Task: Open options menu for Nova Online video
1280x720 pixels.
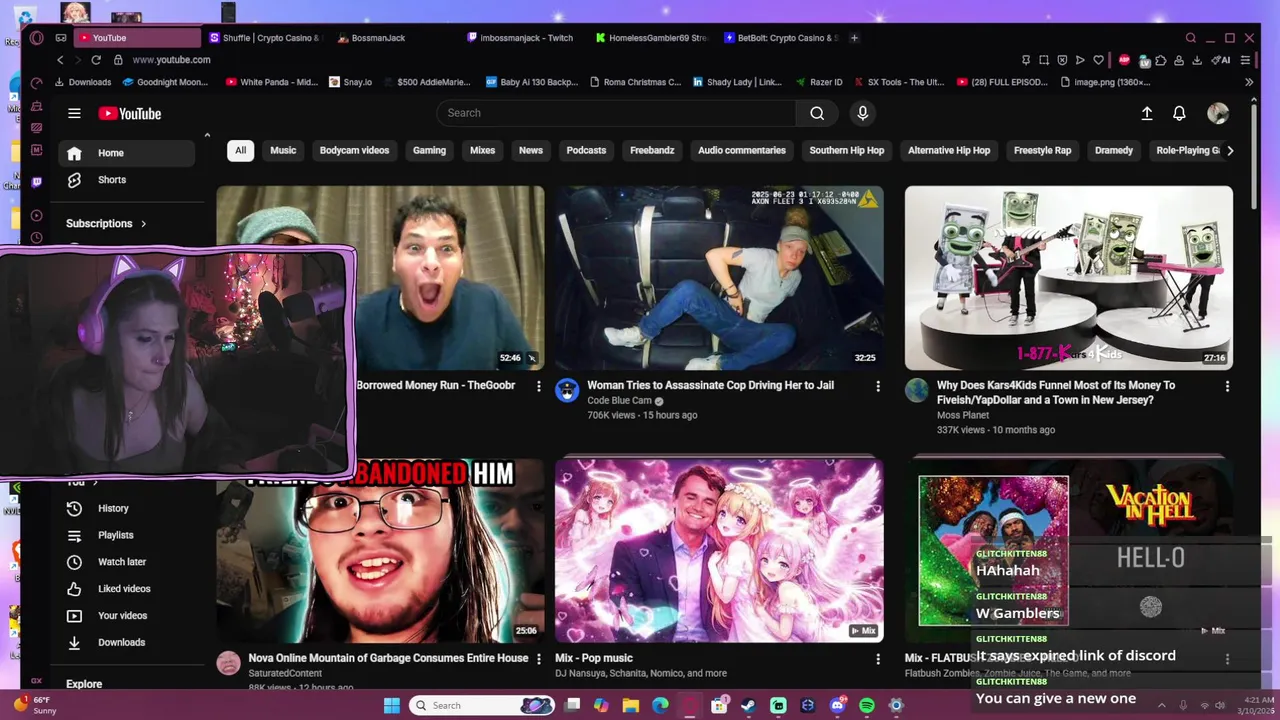Action: click(x=538, y=659)
